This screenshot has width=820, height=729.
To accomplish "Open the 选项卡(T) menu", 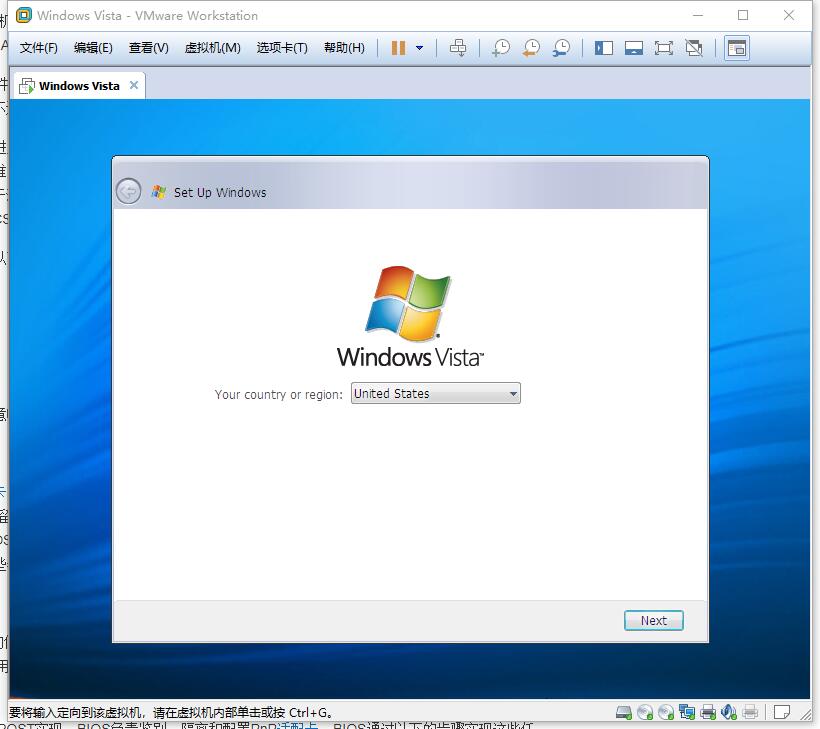I will [282, 48].
